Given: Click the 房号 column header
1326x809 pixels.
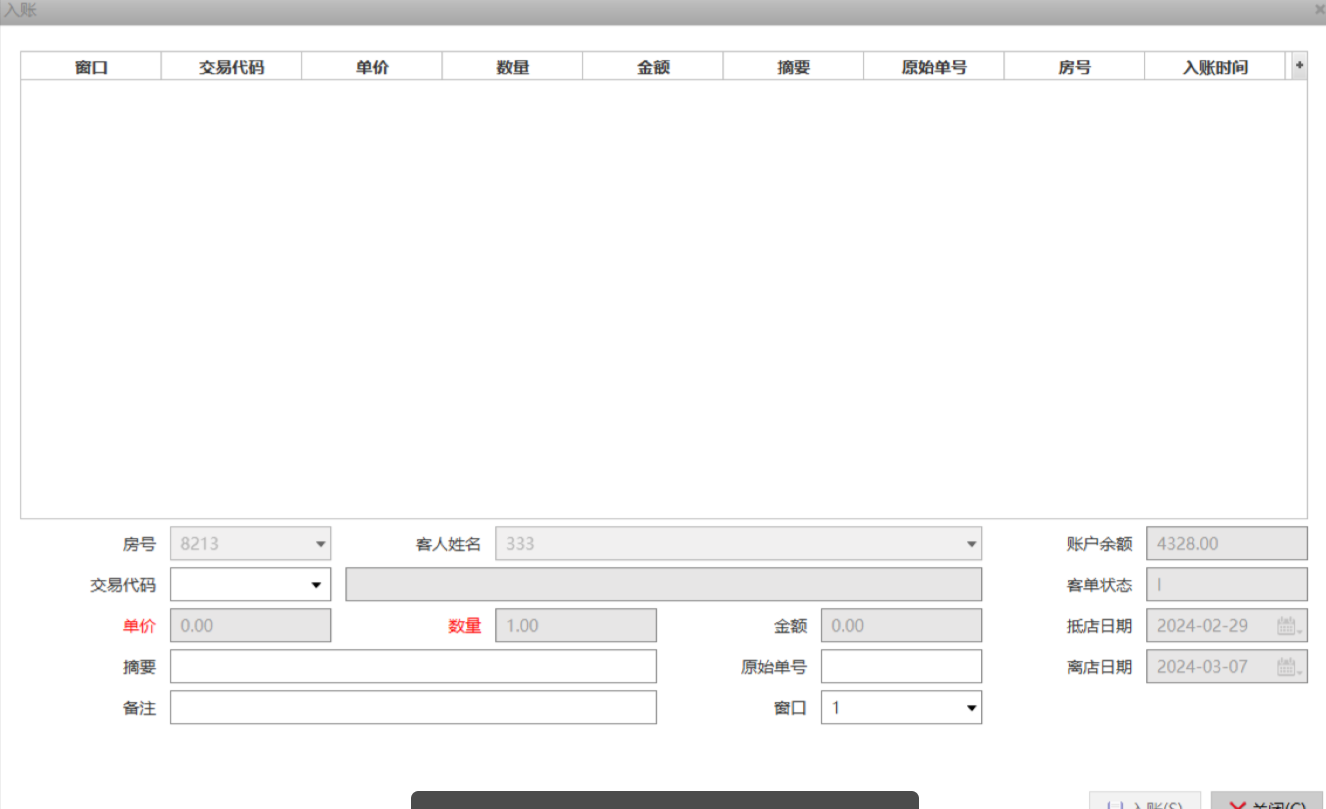Looking at the screenshot, I should coord(1074,67).
